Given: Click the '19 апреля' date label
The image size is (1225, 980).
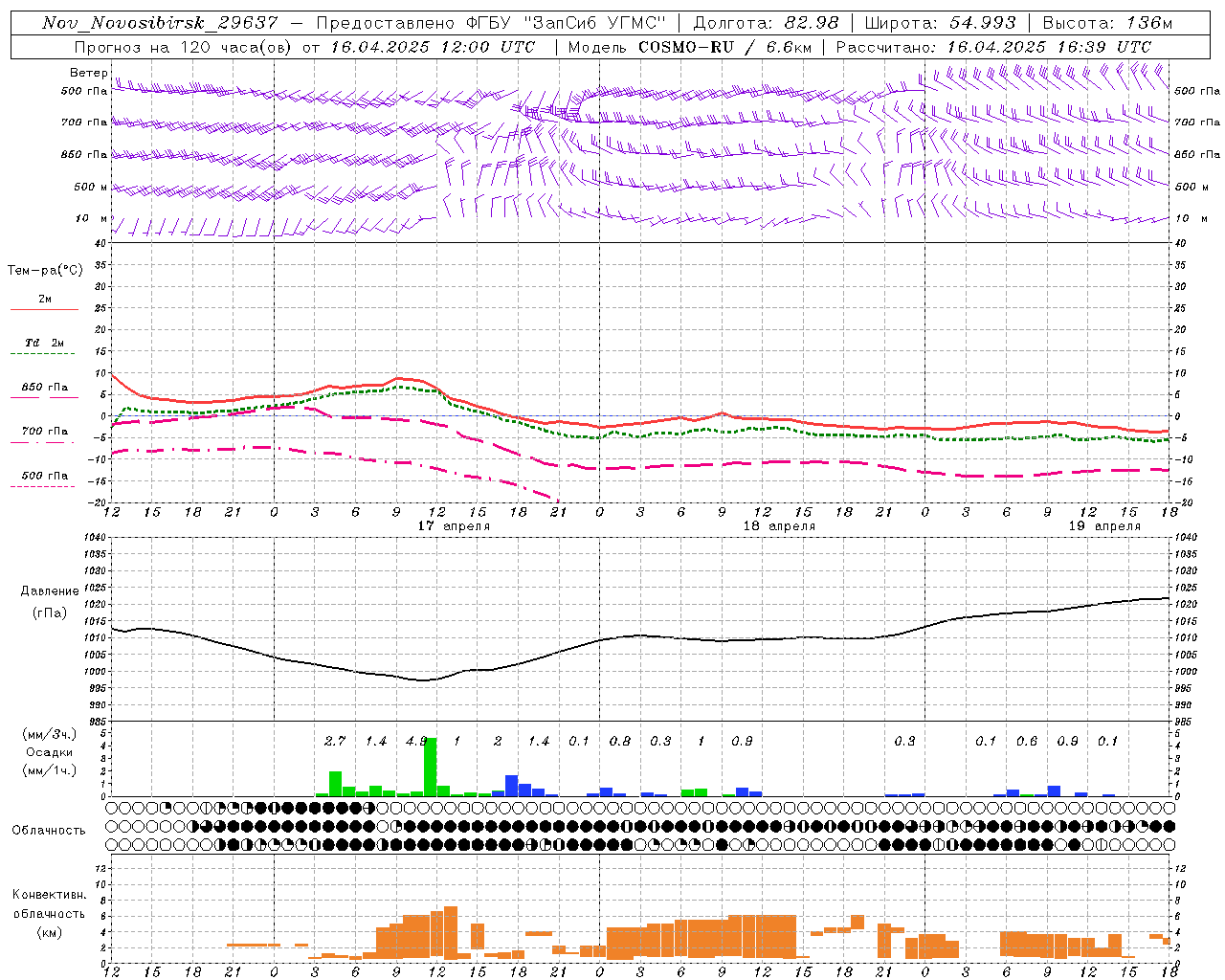Looking at the screenshot, I should click(x=1104, y=526).
